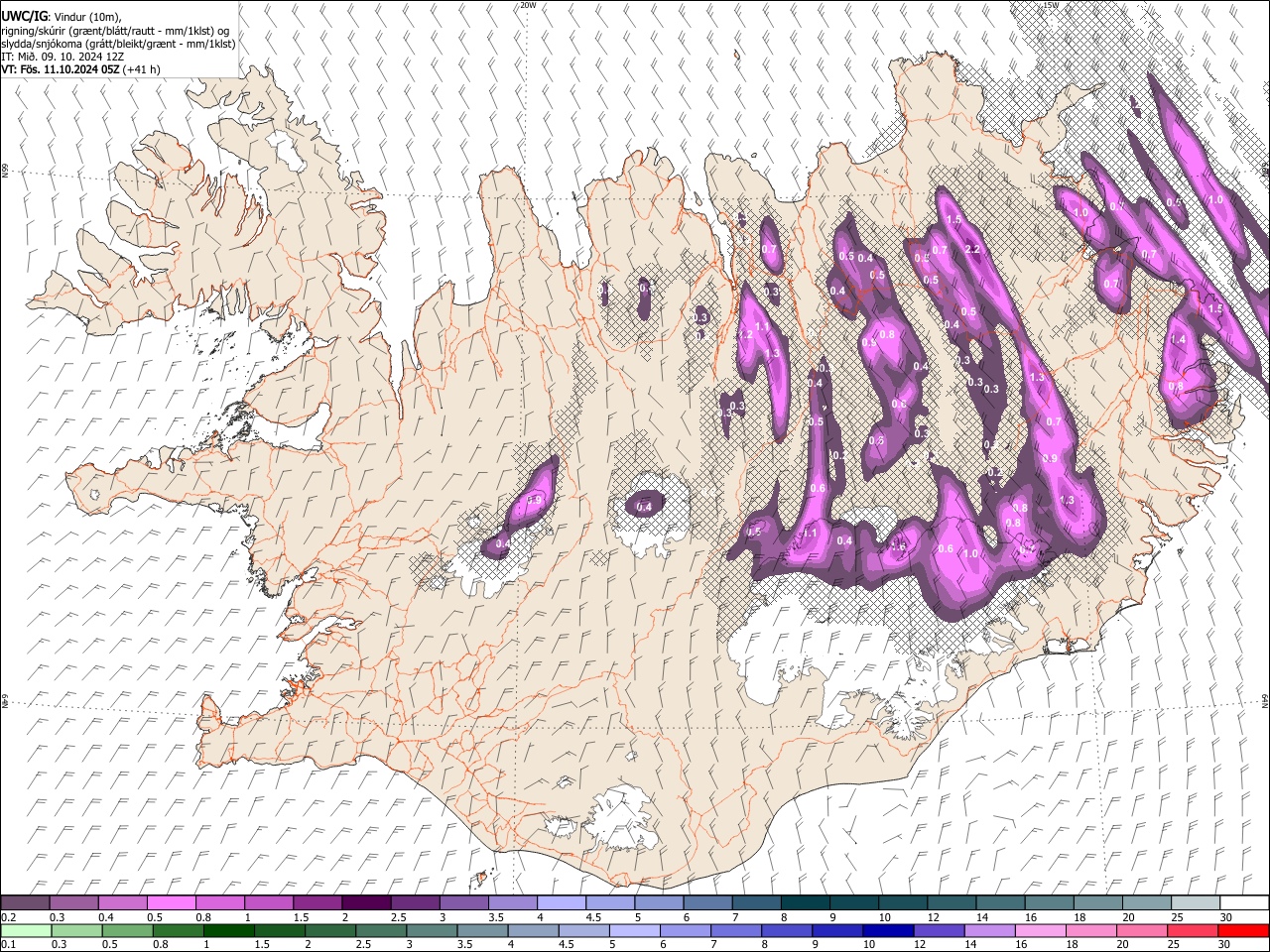
Task: Click the bright red rain swatch labeled 30
Action: tap(1244, 930)
